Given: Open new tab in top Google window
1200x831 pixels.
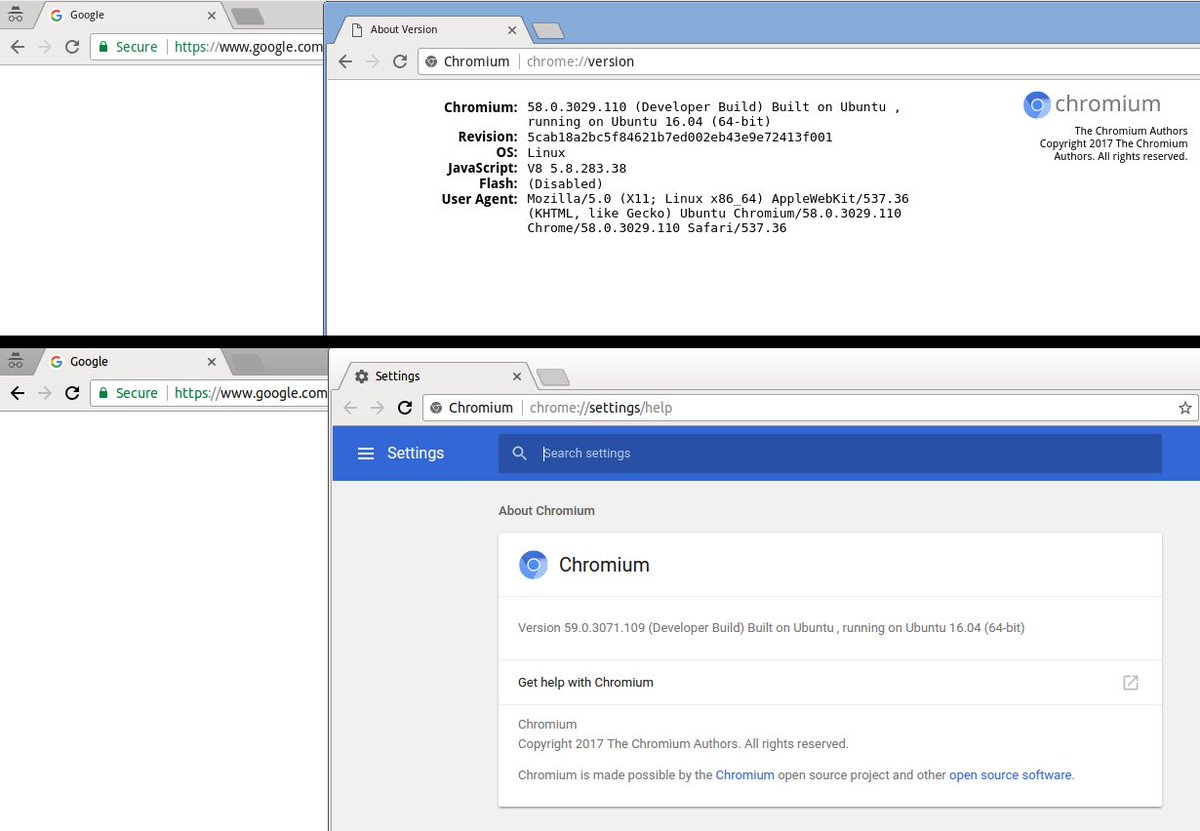Looking at the screenshot, I should tap(246, 16).
